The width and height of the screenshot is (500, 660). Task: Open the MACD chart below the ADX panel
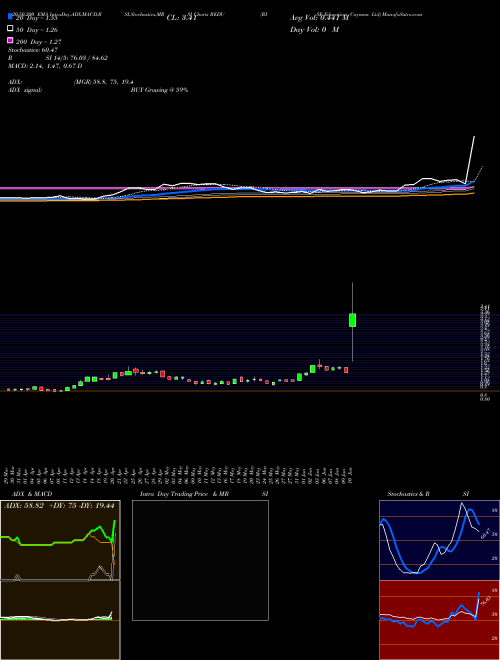[60, 620]
